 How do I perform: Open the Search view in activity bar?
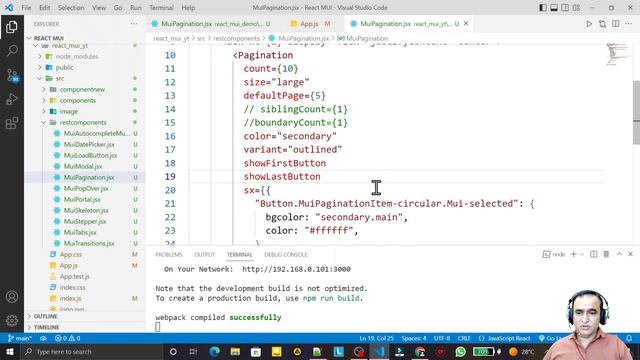click(12, 51)
